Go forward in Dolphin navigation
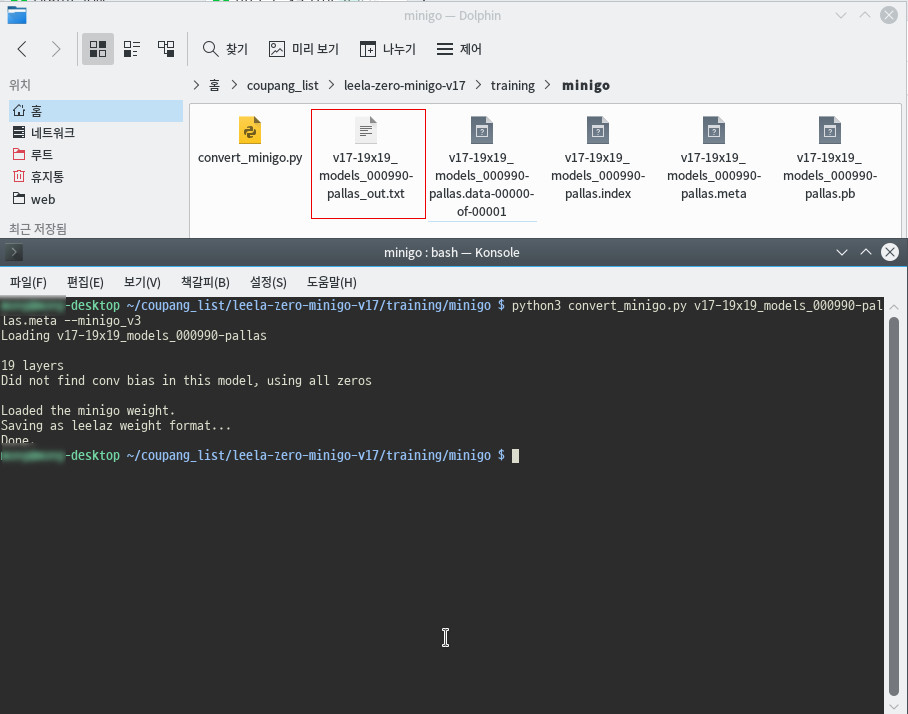This screenshot has height=714, width=908. 56,49
